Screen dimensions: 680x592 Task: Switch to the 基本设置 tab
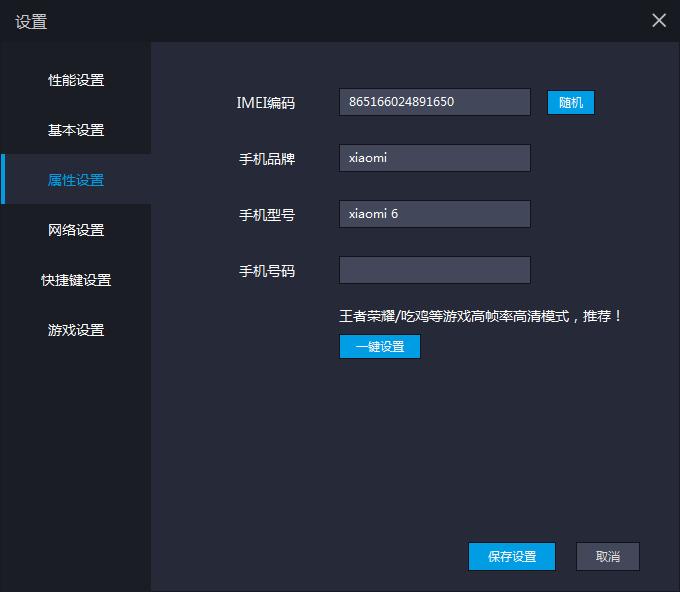(x=76, y=130)
